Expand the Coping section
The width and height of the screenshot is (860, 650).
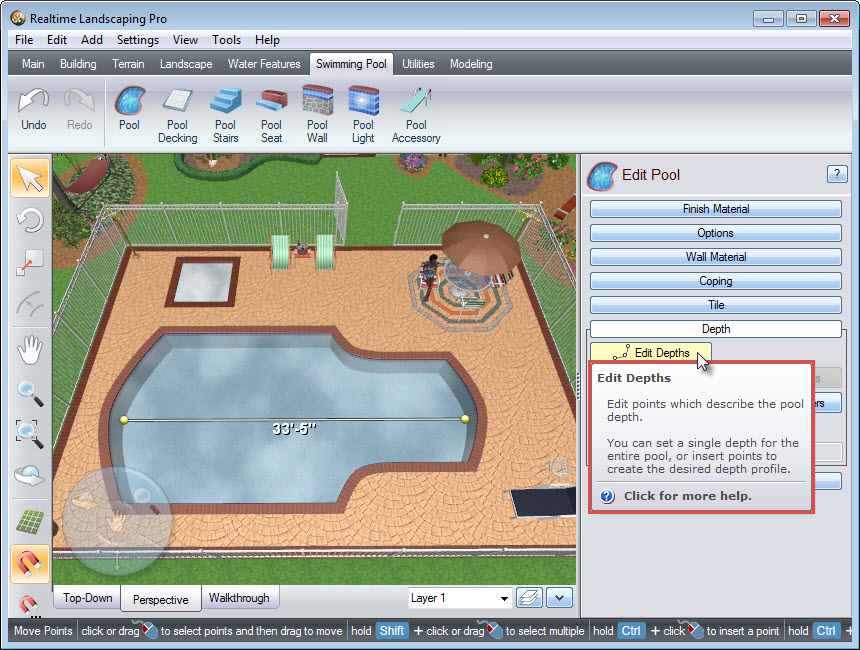pyautogui.click(x=716, y=281)
